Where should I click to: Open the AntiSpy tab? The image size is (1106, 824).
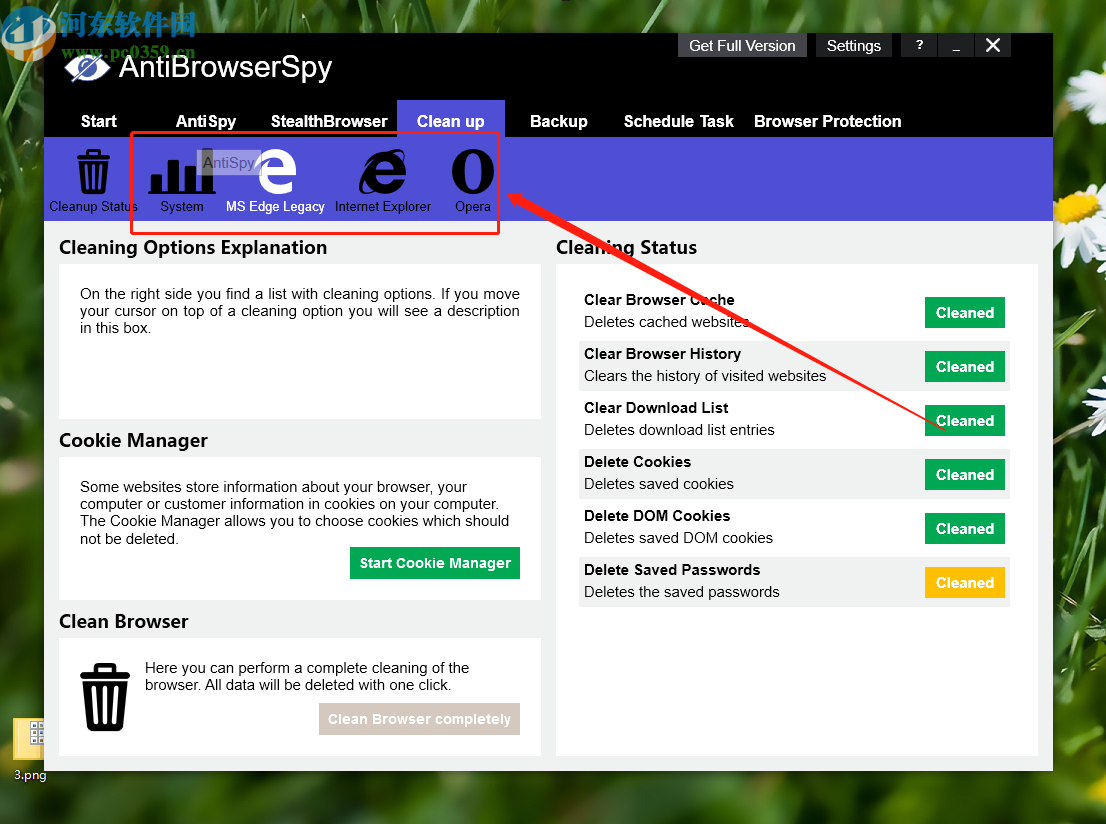(205, 121)
